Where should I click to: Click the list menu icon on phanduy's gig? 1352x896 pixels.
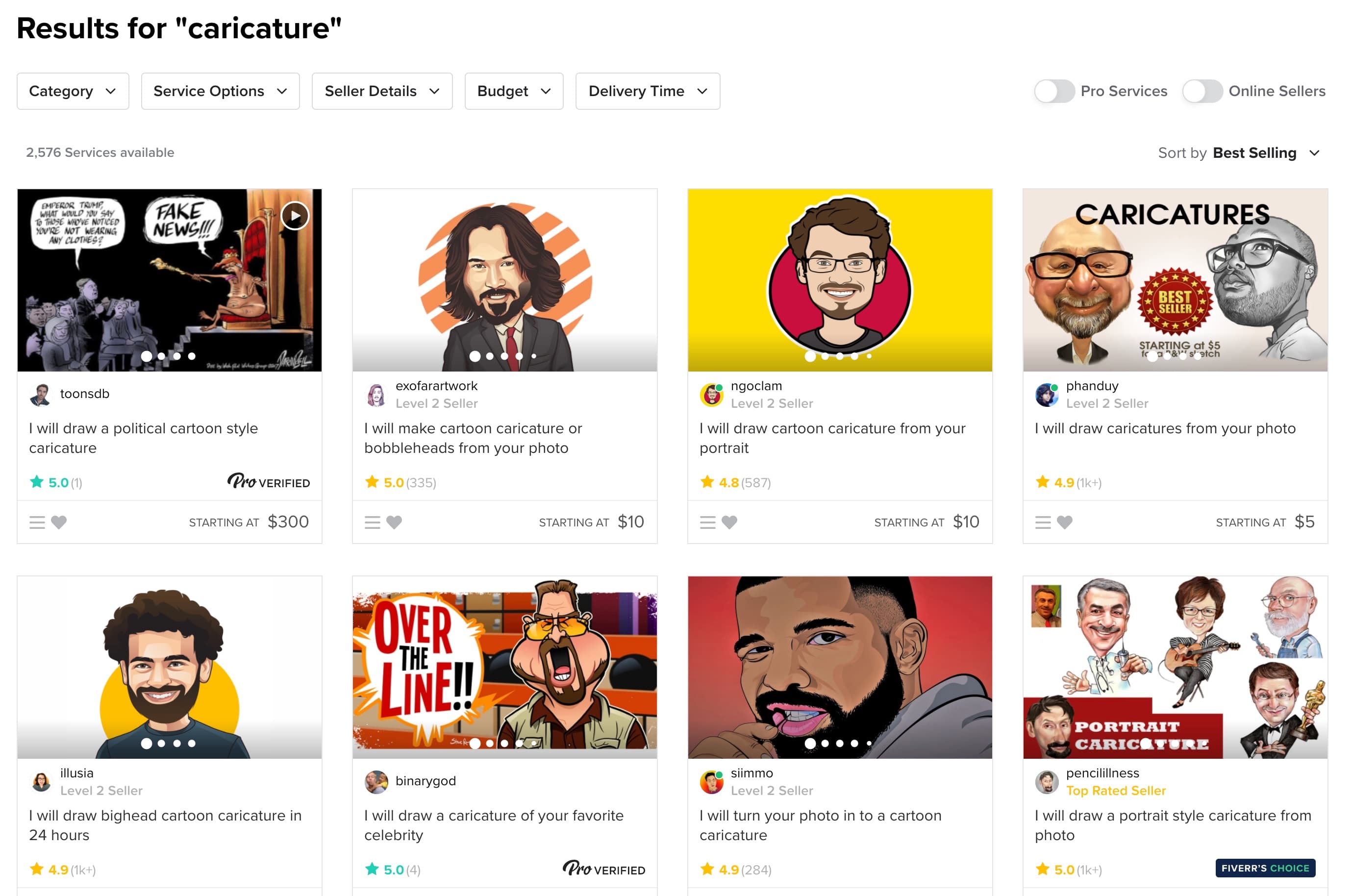coord(1043,522)
